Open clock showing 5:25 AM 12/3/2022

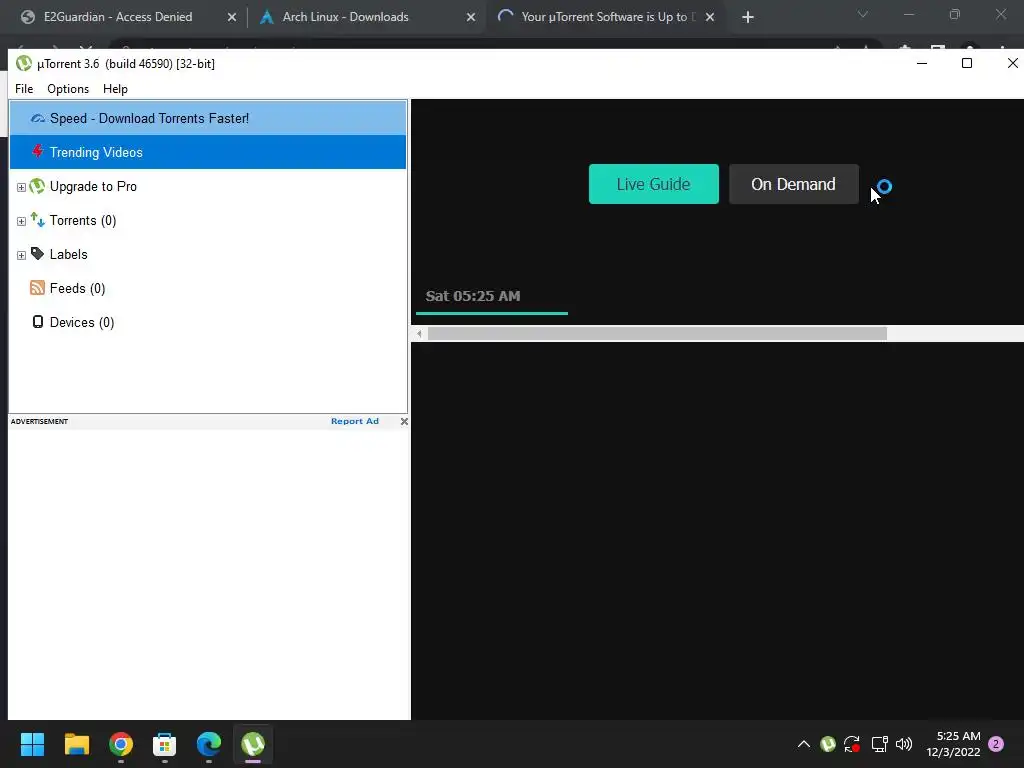click(953, 744)
